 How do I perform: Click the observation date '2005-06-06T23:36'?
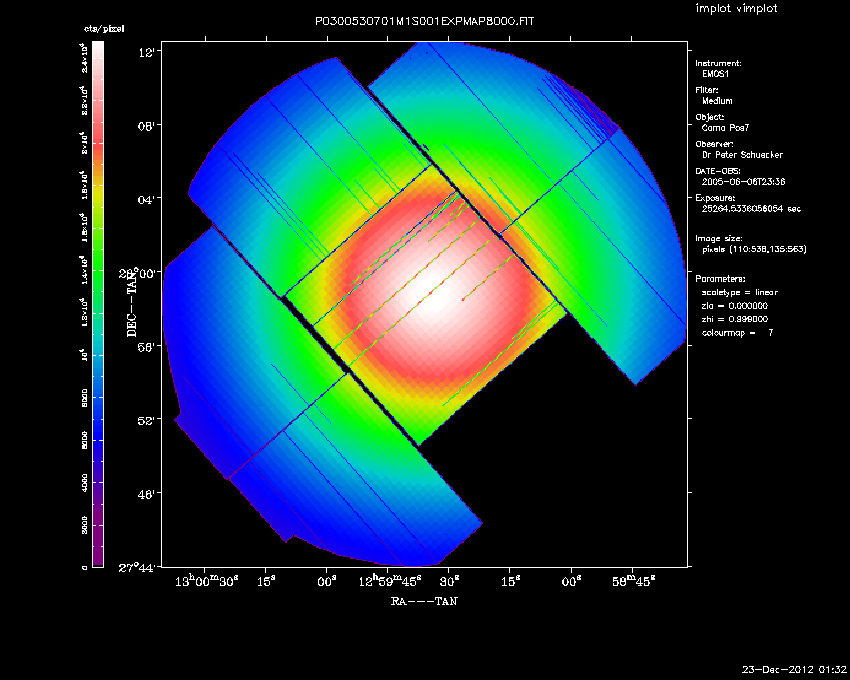pyautogui.click(x=744, y=182)
